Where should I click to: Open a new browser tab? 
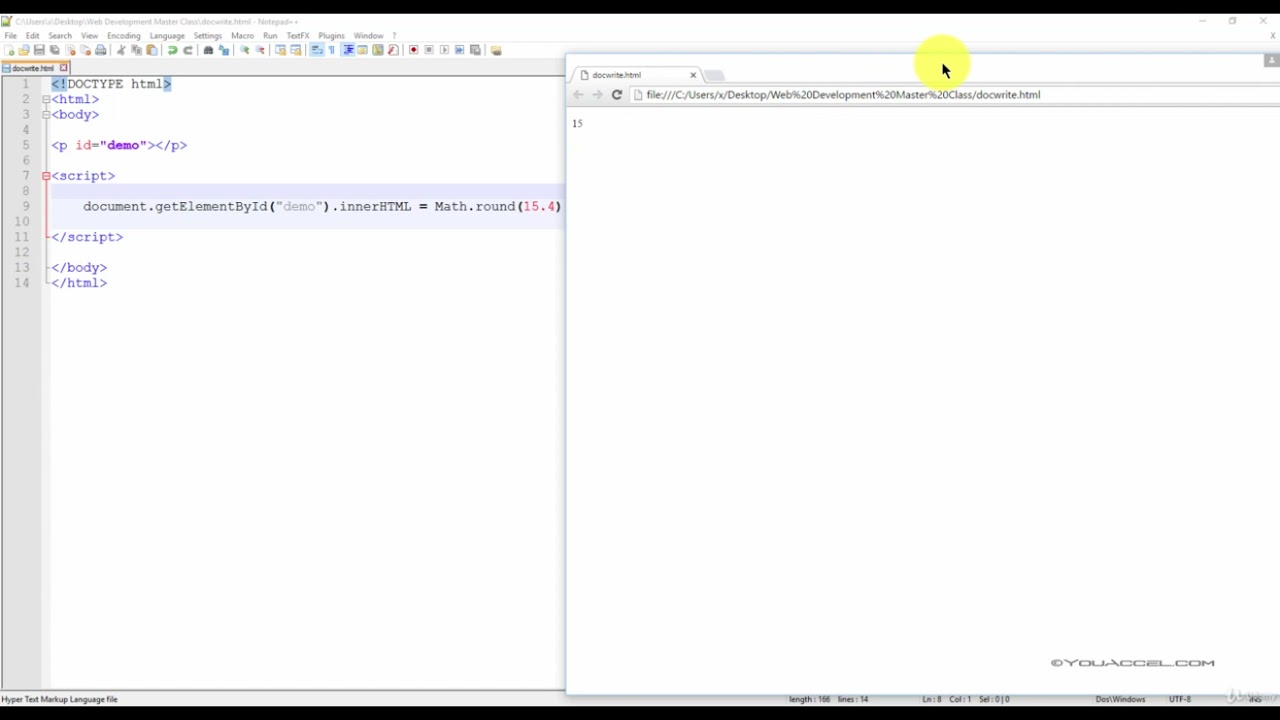[x=714, y=75]
